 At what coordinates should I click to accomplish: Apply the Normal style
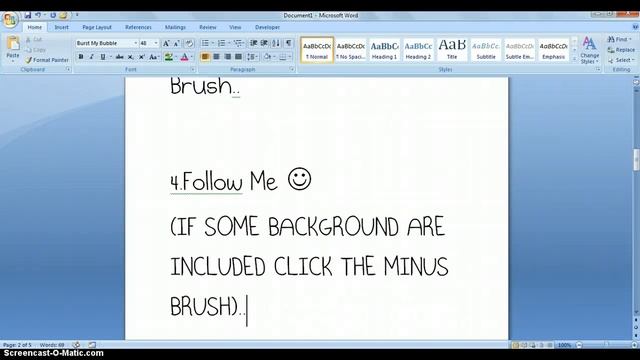(x=317, y=50)
